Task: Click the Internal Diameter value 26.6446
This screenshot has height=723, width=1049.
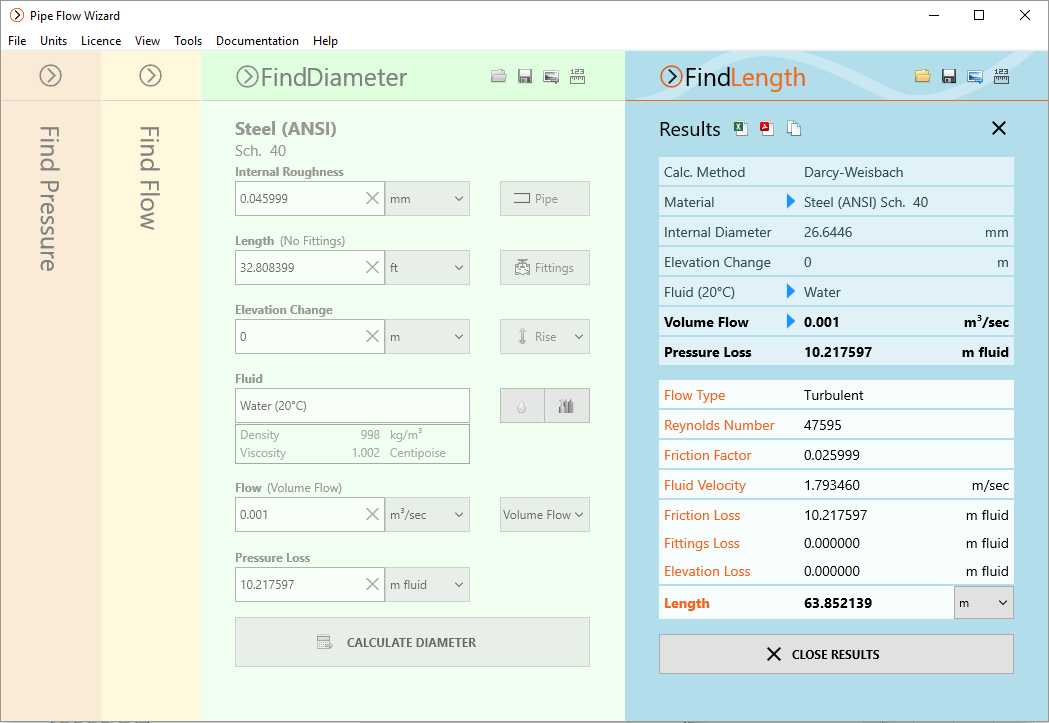Action: (x=828, y=232)
